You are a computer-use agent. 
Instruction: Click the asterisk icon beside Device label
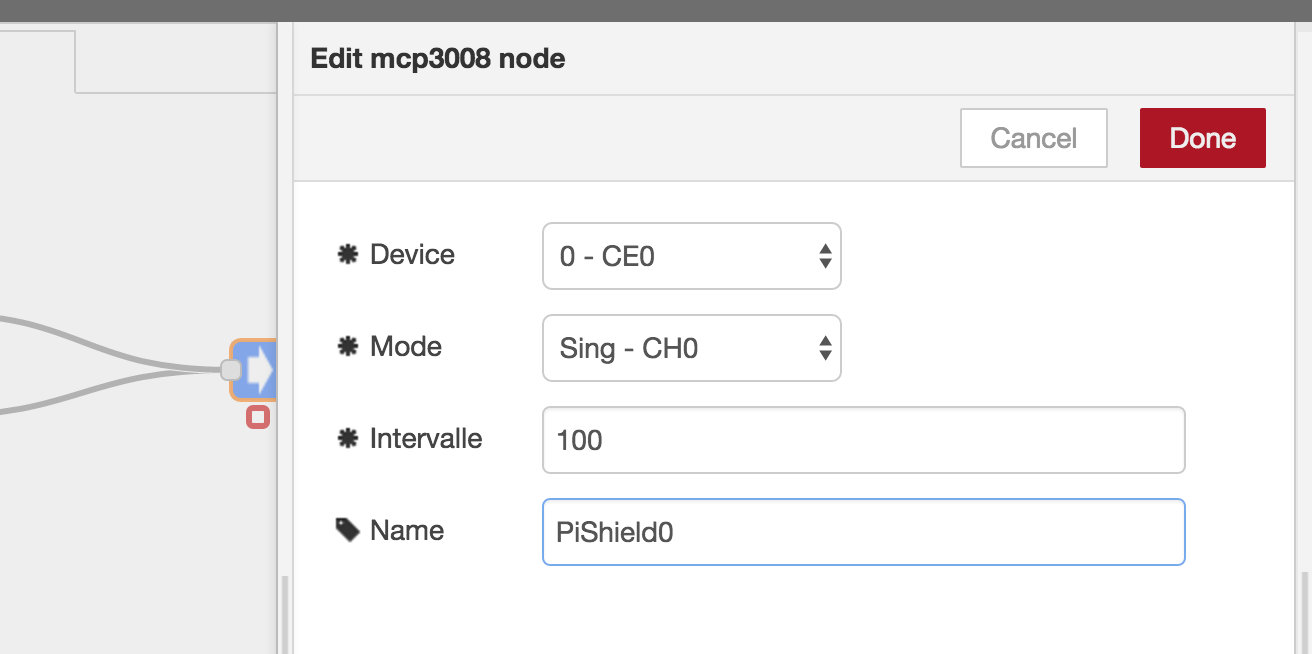click(x=348, y=253)
